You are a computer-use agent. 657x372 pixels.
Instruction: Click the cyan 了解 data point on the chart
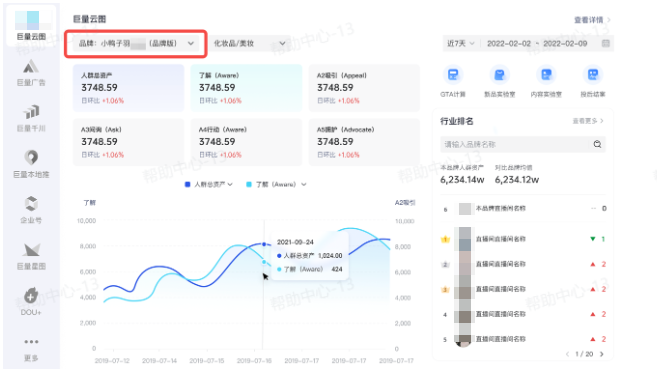pos(264,262)
